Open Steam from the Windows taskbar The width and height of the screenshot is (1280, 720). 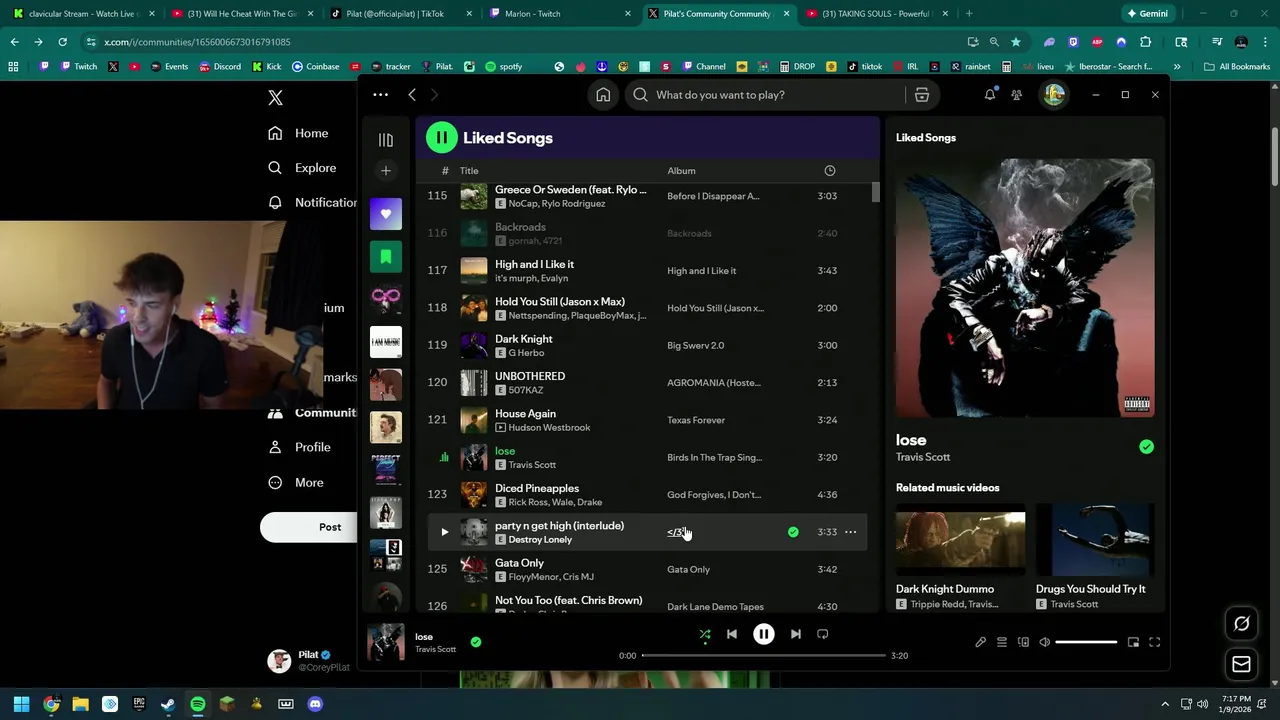[168, 704]
